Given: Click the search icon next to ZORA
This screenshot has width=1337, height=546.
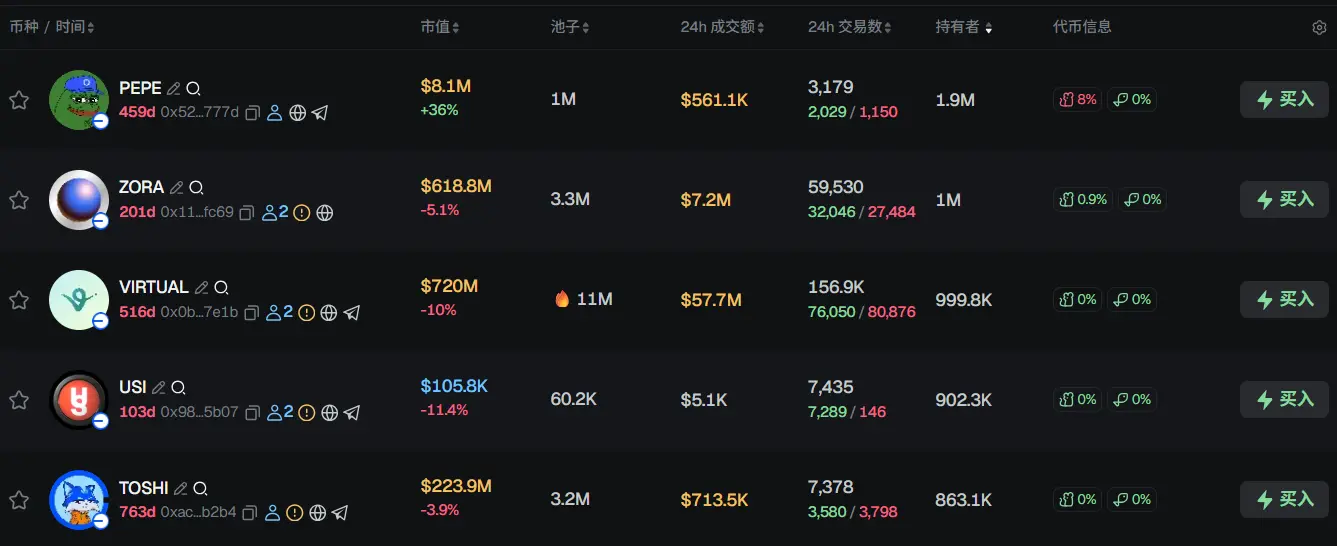Looking at the screenshot, I should 196,188.
